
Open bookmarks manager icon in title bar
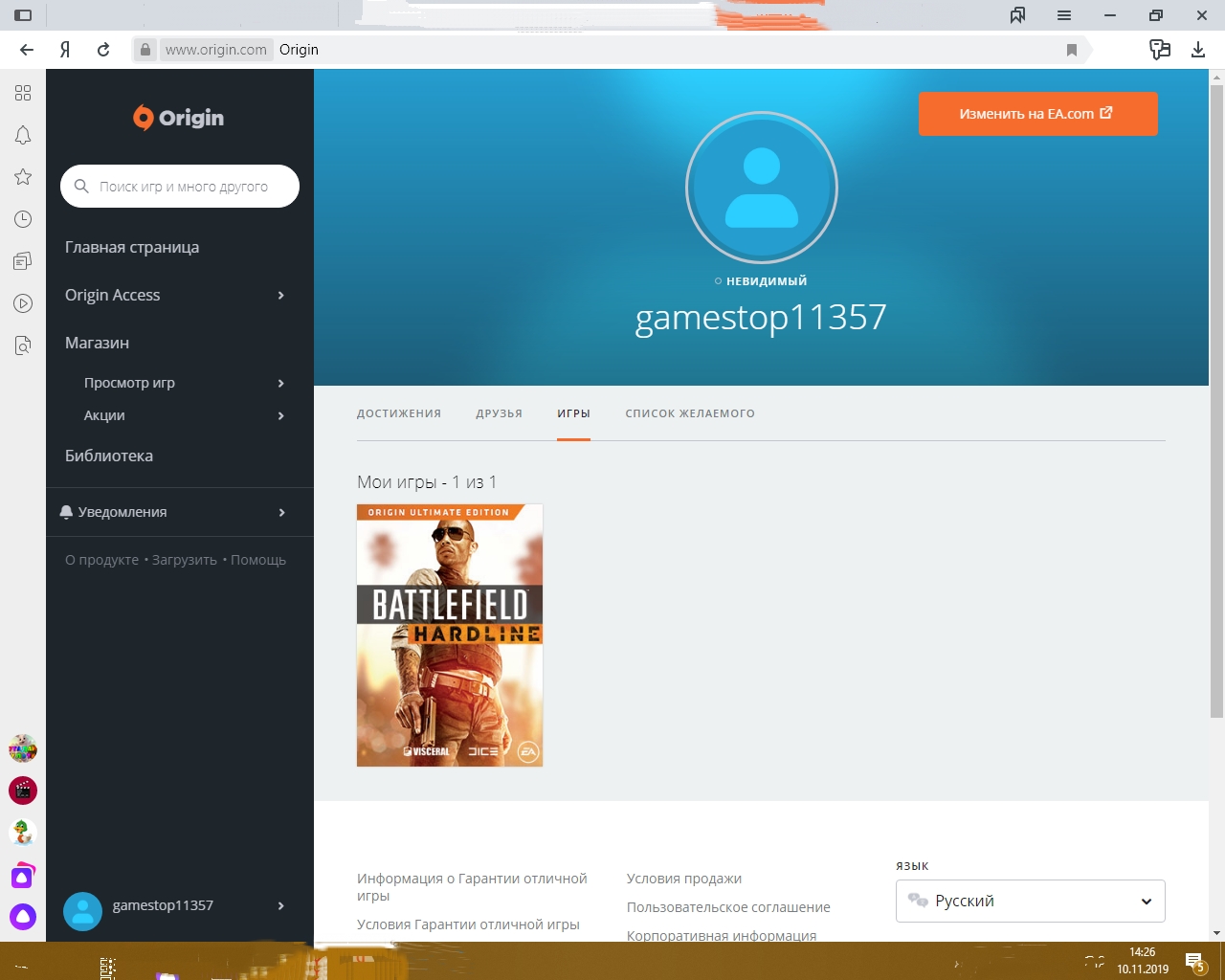[1017, 15]
